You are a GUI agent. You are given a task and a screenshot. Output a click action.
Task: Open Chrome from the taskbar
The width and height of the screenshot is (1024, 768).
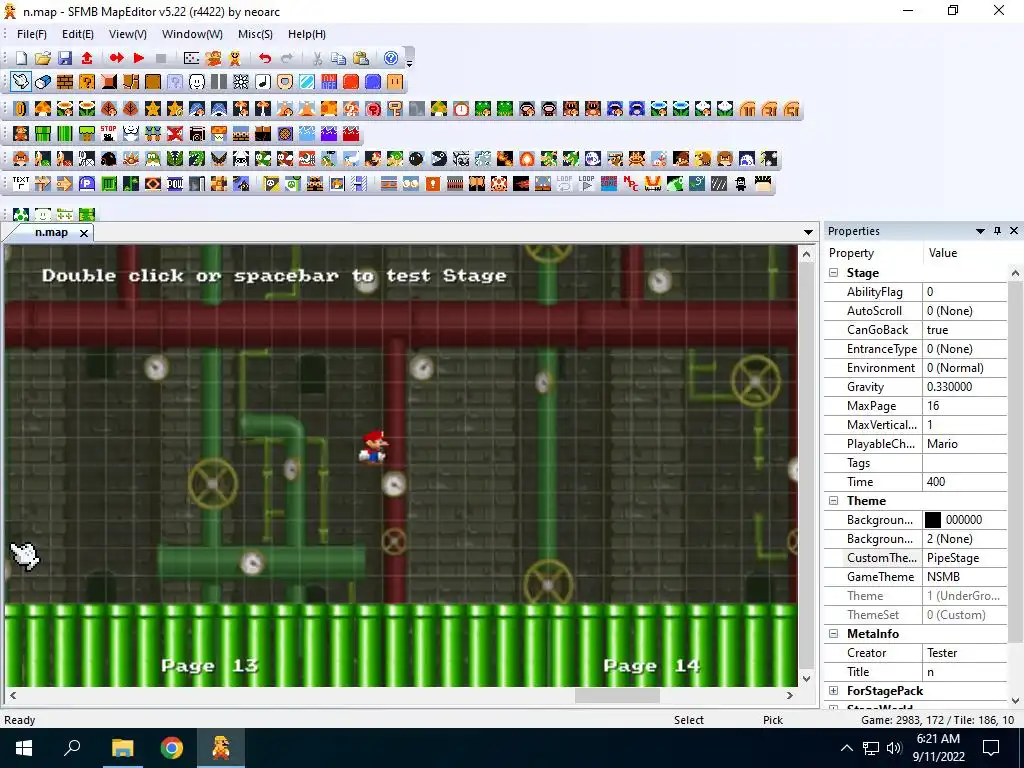pos(172,748)
